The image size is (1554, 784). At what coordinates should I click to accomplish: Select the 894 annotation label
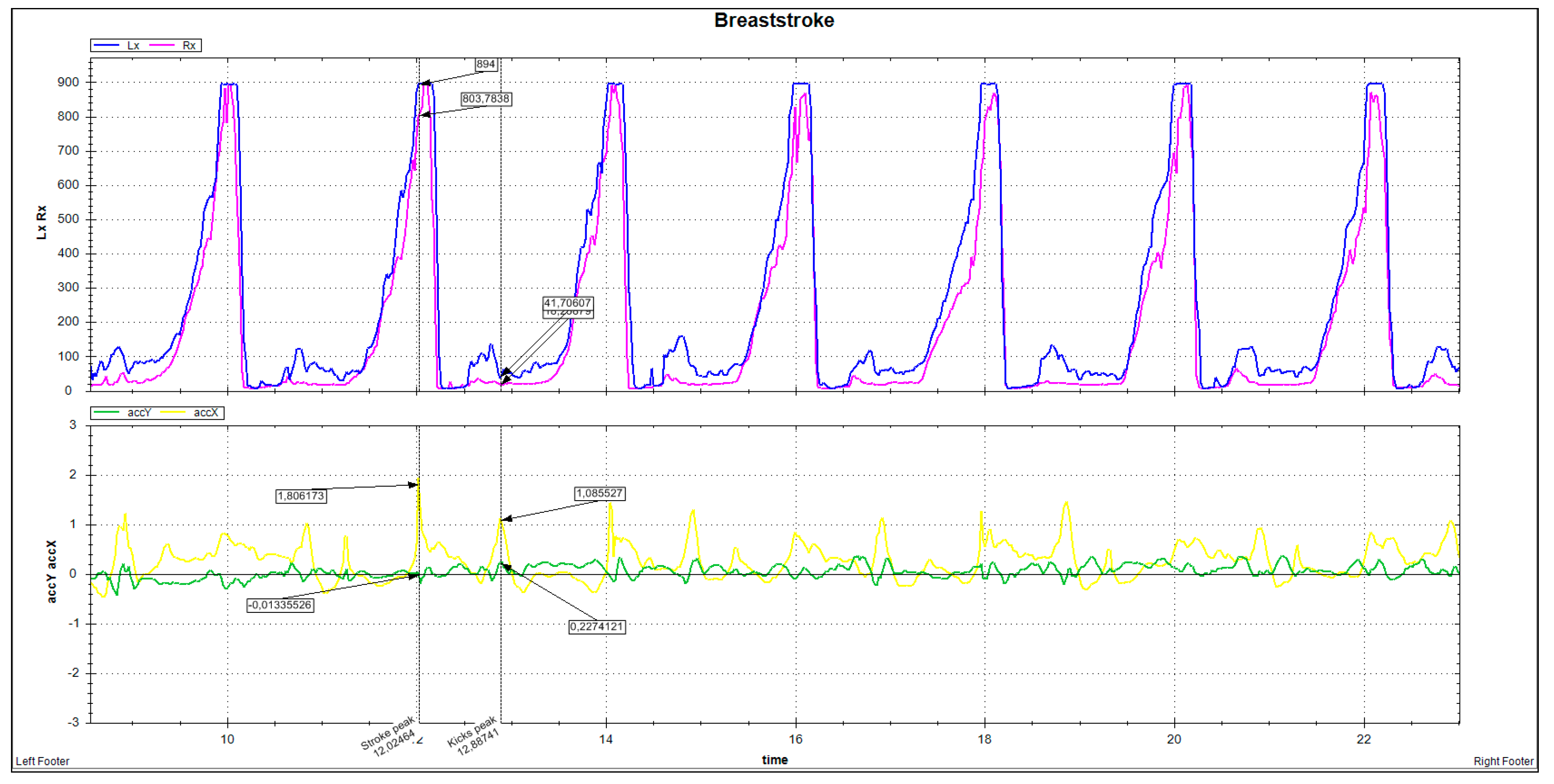pyautogui.click(x=486, y=65)
